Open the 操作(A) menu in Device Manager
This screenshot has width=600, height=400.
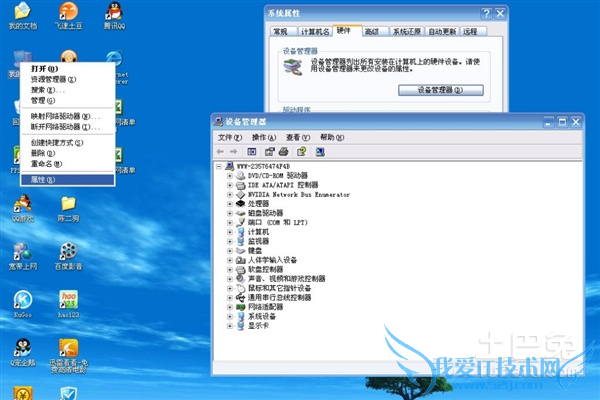coord(264,137)
